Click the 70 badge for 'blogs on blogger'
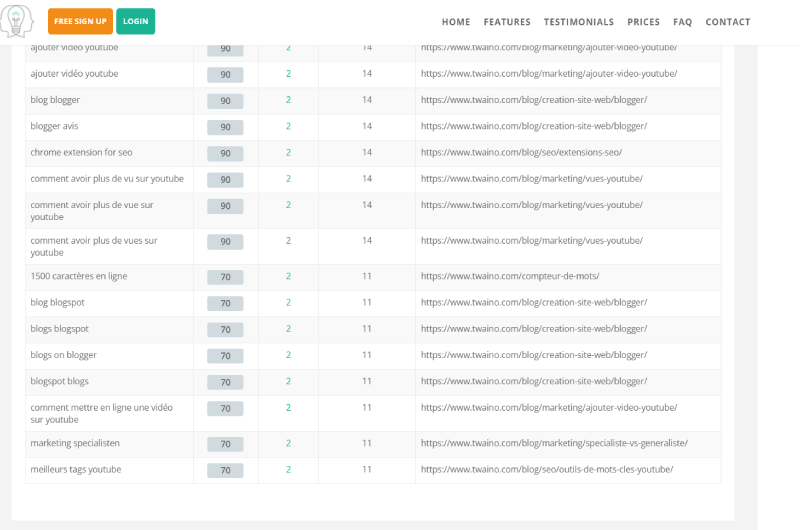This screenshot has width=800, height=530. point(225,356)
